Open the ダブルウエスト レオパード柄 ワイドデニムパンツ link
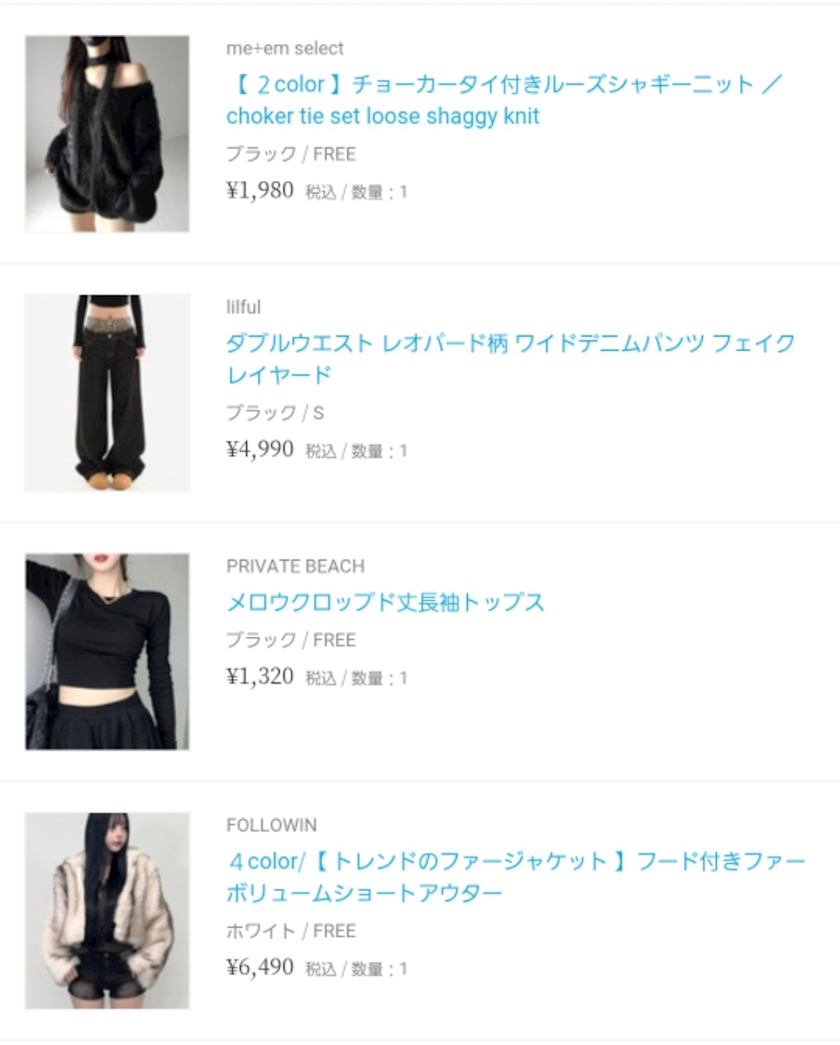 (511, 359)
